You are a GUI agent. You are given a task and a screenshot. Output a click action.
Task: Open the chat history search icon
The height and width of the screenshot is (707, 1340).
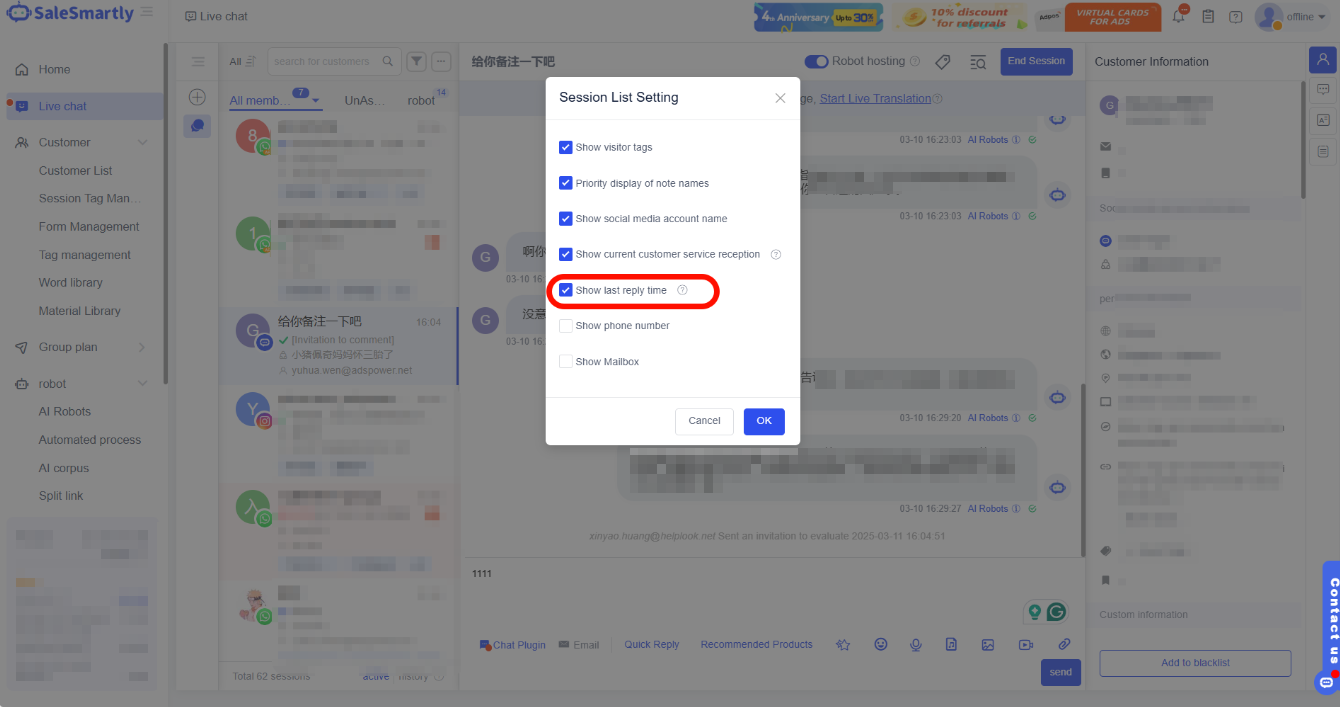tap(978, 62)
